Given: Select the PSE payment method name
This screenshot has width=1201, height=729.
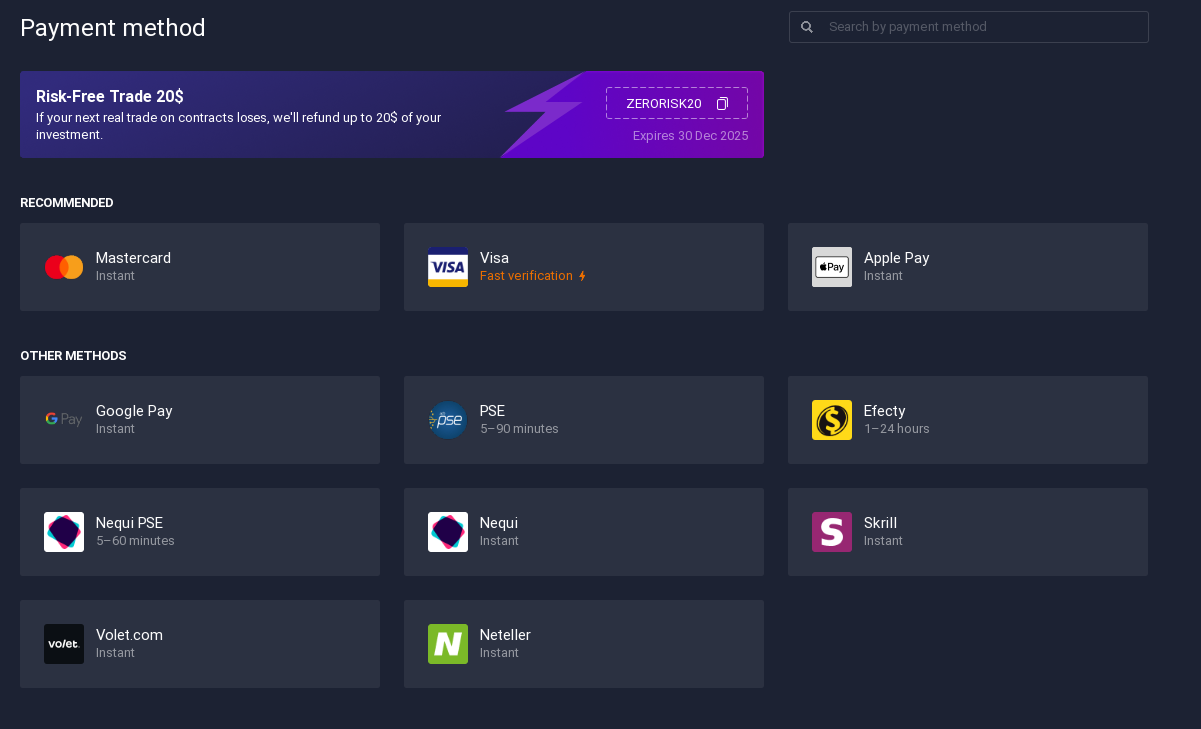Looking at the screenshot, I should pyautogui.click(x=492, y=411).
